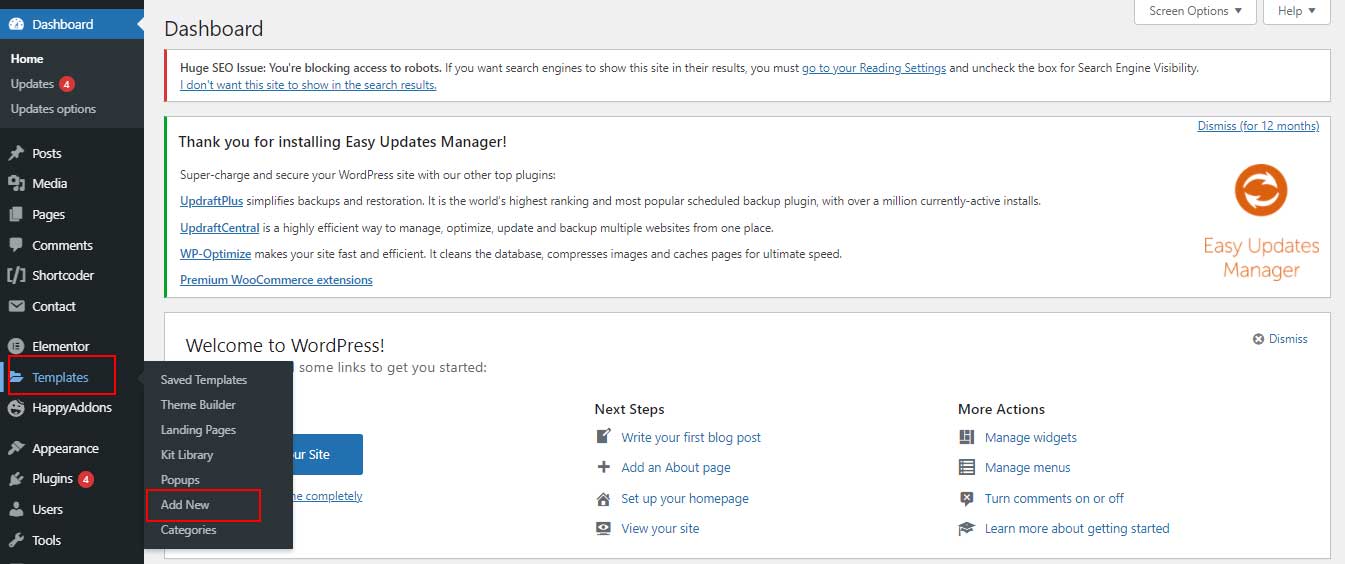The image size is (1345, 564).
Task: Select Theme Builder from Templates flyout
Action: pyautogui.click(x=198, y=405)
